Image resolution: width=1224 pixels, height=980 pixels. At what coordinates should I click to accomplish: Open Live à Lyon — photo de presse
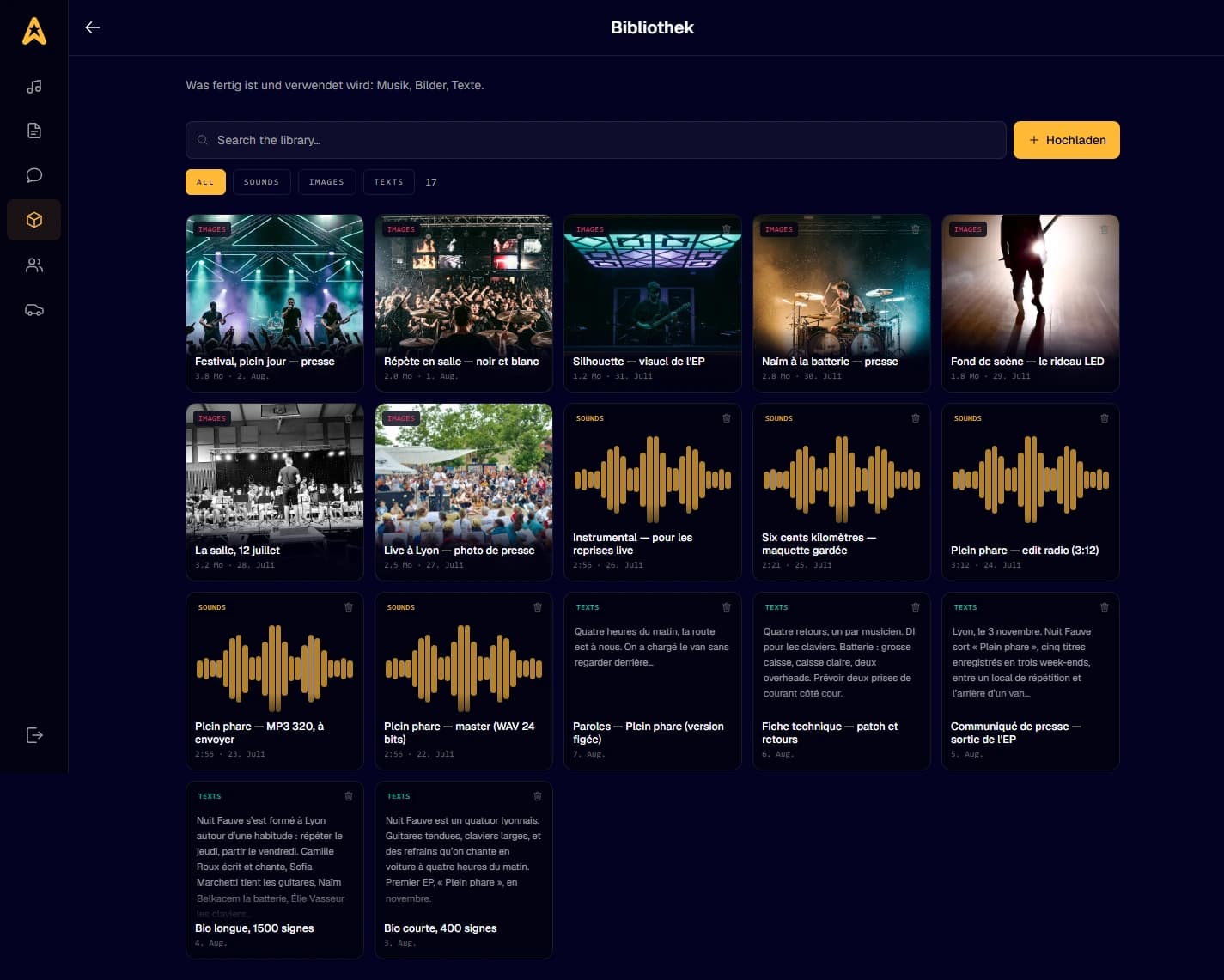pyautogui.click(x=464, y=492)
